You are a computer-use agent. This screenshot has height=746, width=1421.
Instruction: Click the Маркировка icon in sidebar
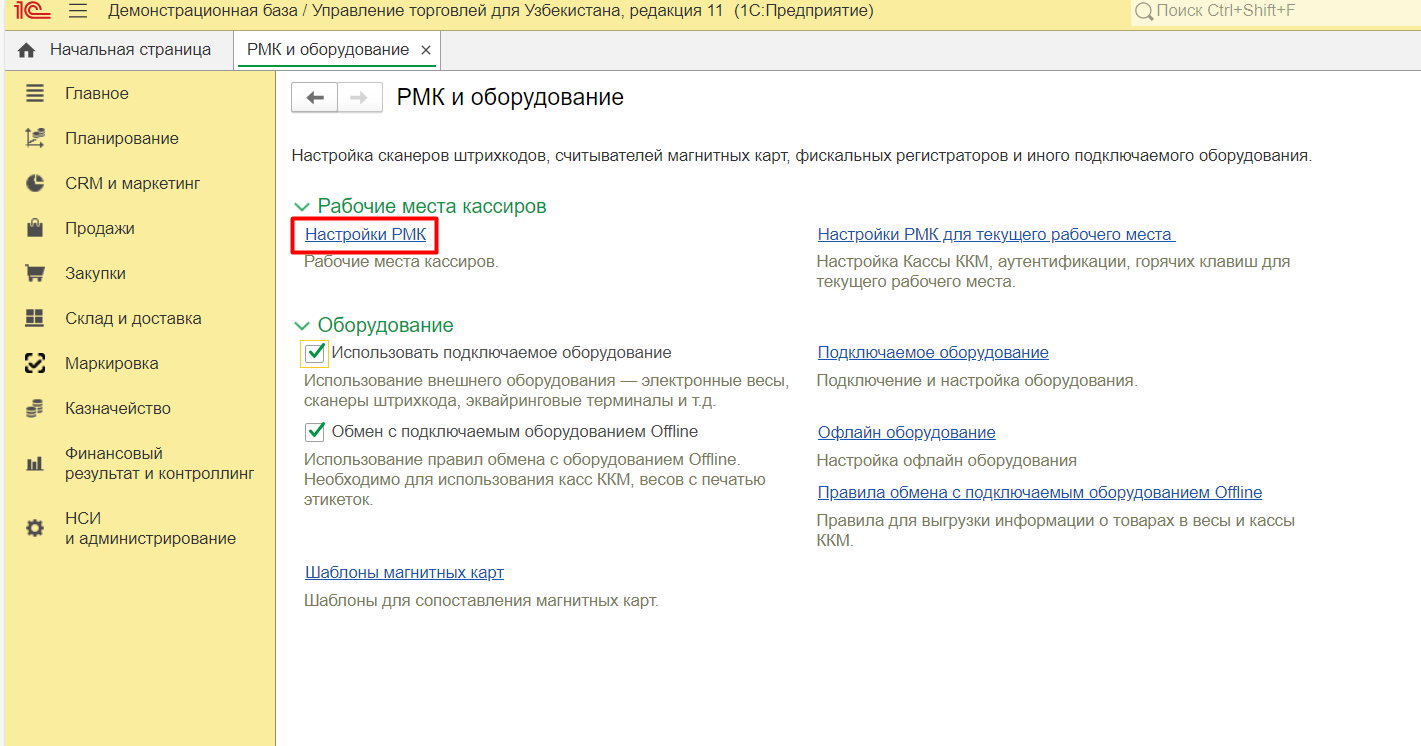pyautogui.click(x=35, y=363)
